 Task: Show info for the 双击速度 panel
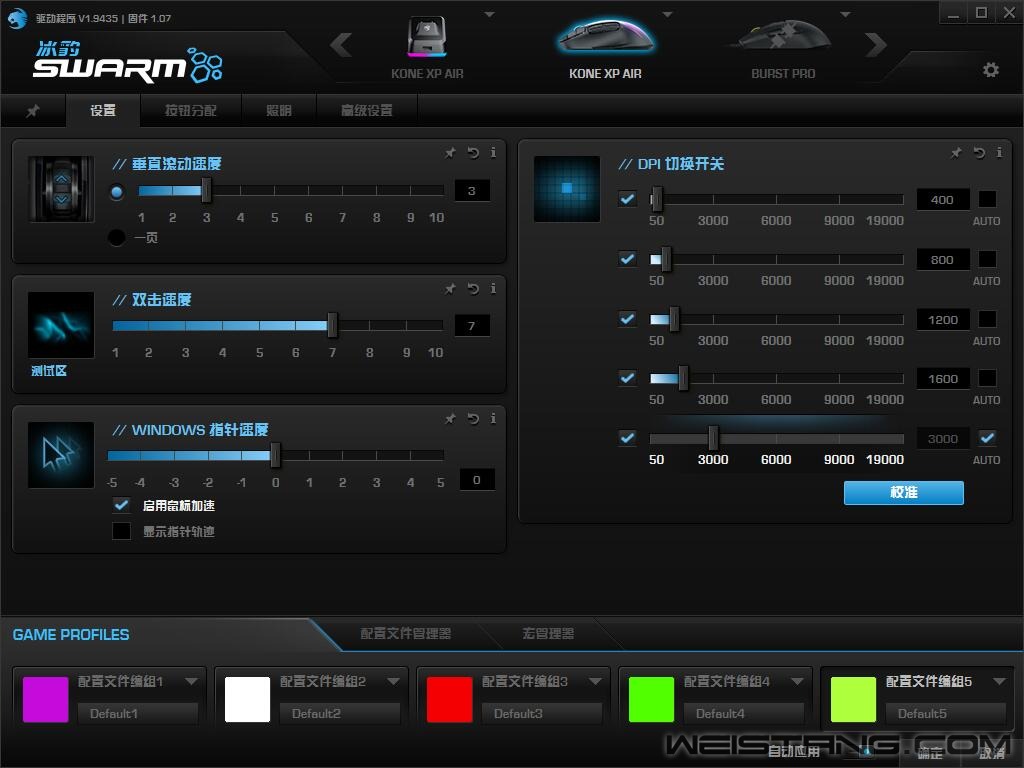coord(493,289)
